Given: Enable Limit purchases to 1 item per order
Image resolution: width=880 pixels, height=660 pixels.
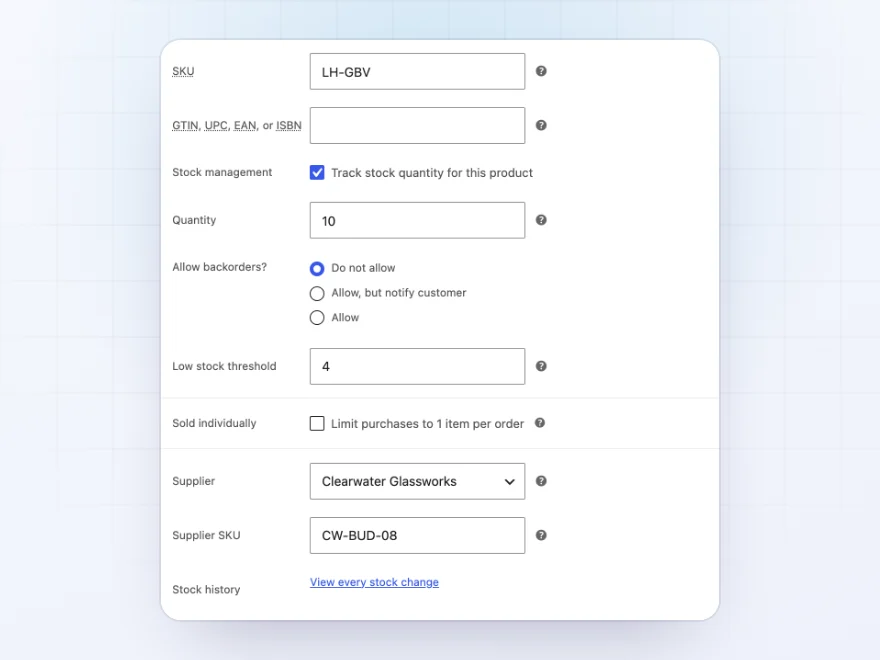Looking at the screenshot, I should (317, 423).
